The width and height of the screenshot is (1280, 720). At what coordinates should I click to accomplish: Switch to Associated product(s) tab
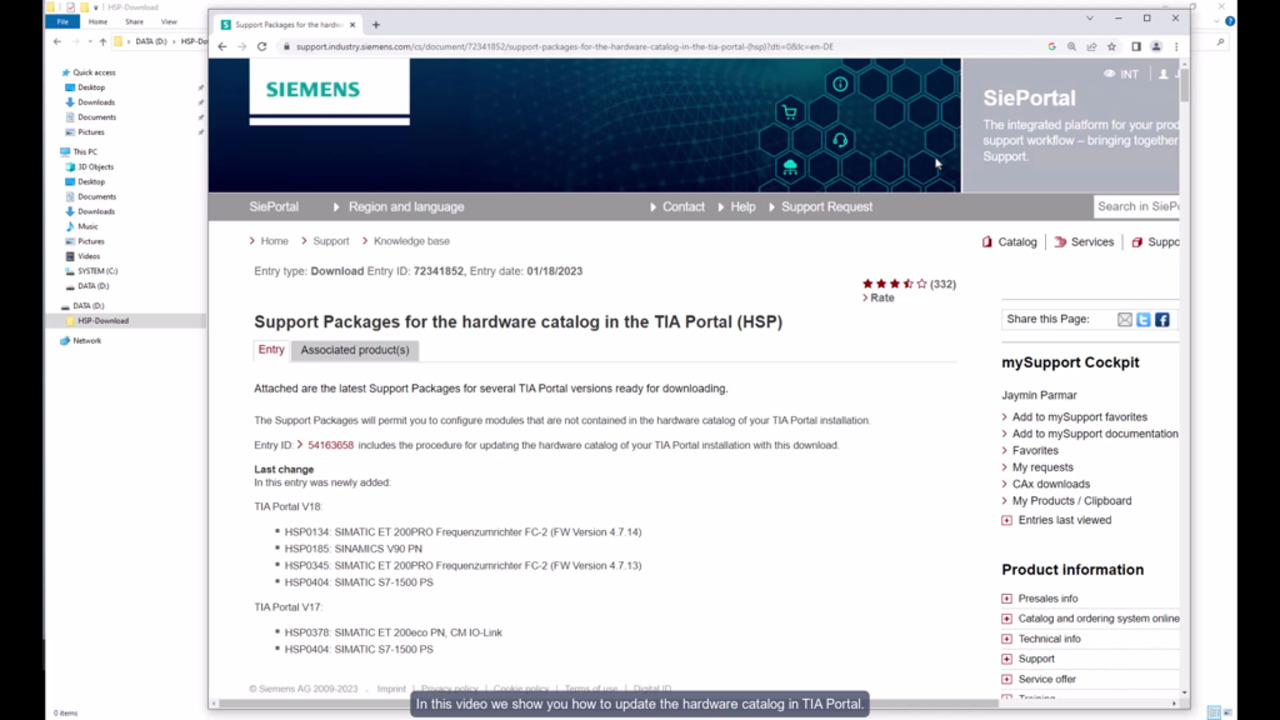[354, 350]
